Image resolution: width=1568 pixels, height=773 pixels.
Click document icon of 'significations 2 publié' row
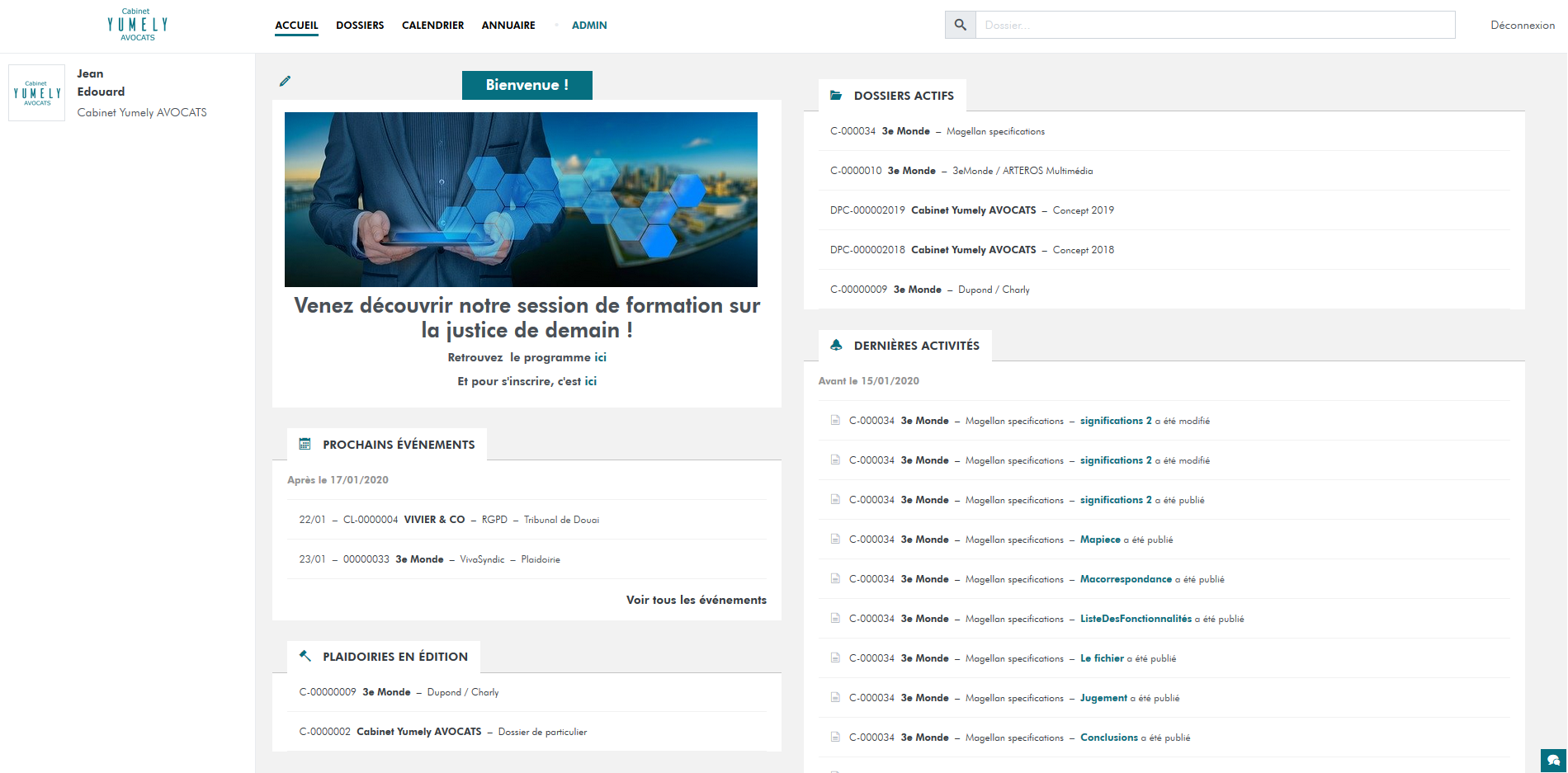[835, 500]
